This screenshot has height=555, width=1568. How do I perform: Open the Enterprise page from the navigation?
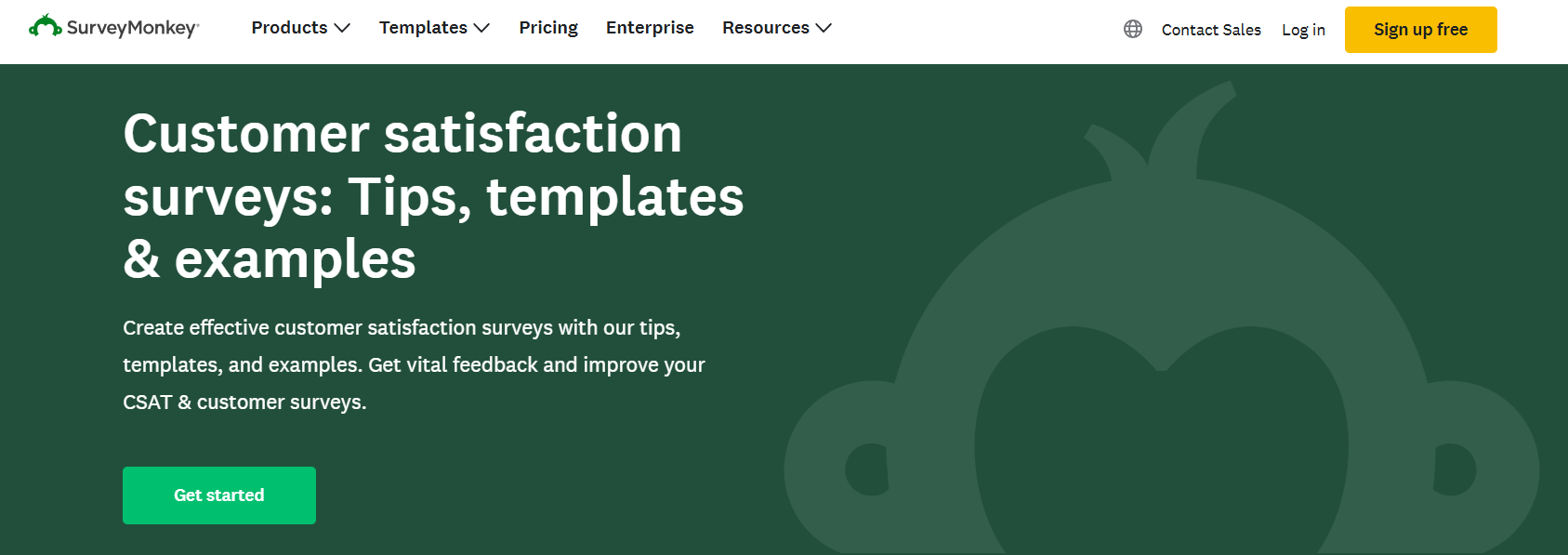pyautogui.click(x=650, y=28)
